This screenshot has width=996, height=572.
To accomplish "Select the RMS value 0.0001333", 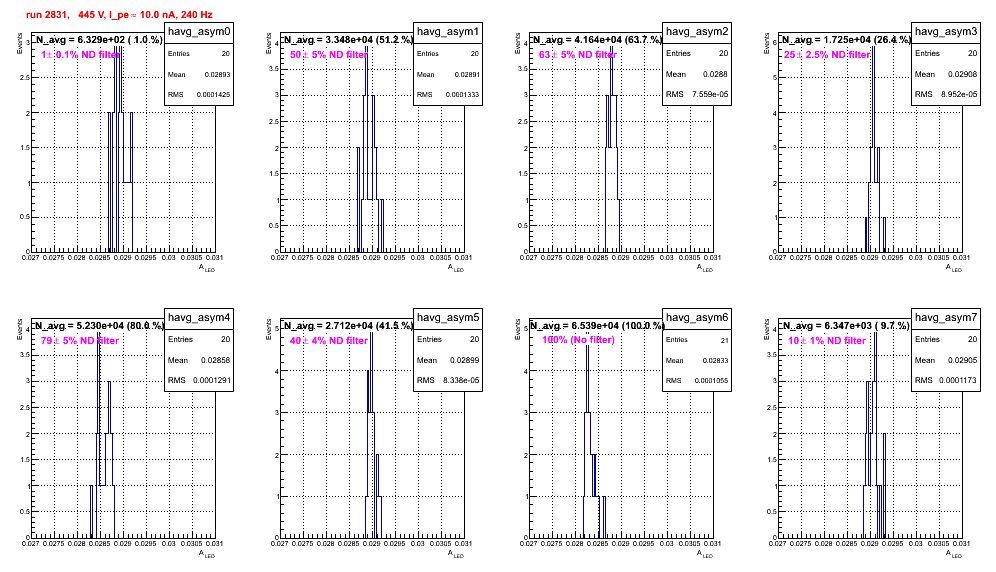I will (x=463, y=95).
